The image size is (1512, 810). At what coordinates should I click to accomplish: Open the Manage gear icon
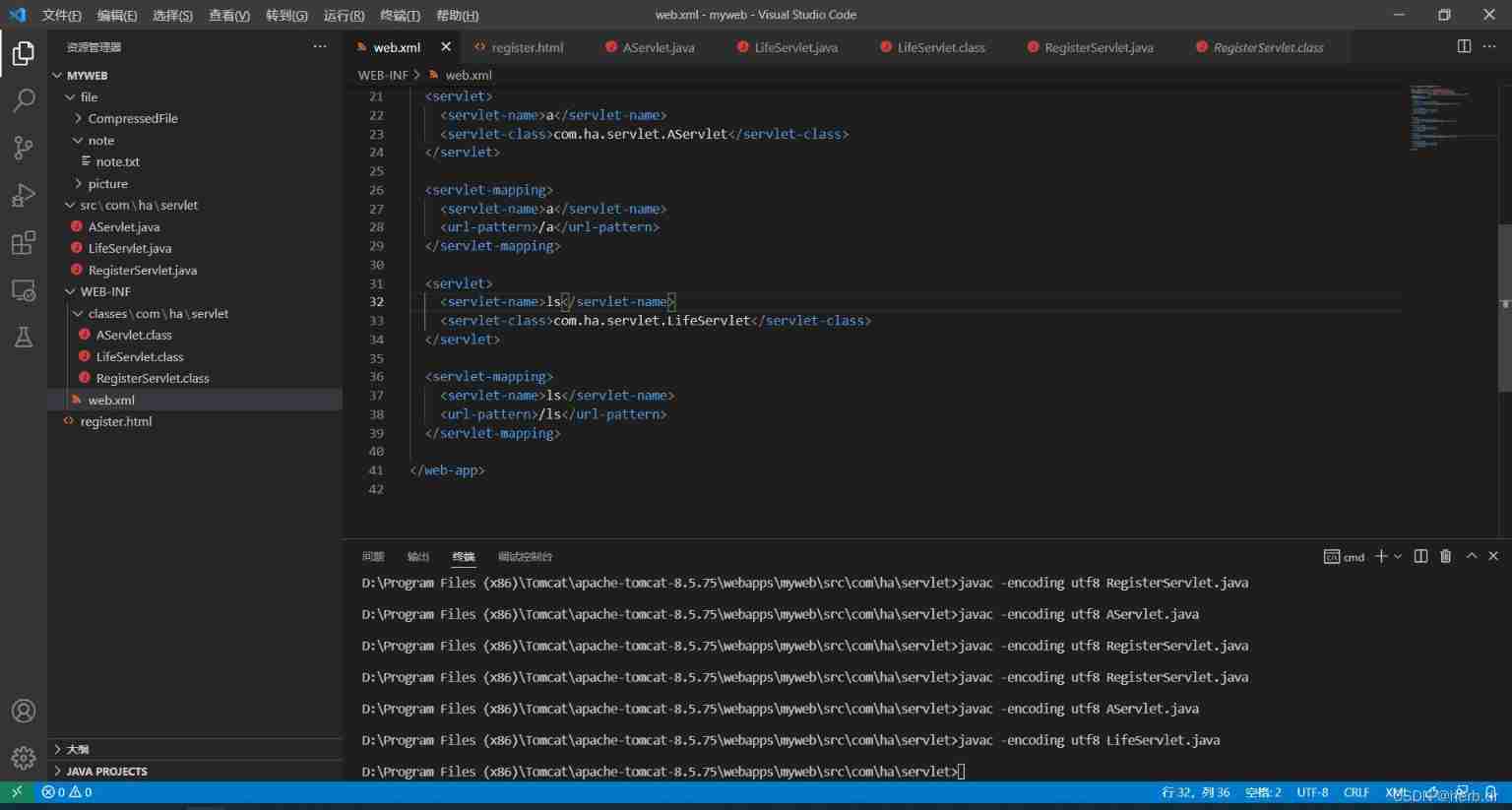point(24,758)
